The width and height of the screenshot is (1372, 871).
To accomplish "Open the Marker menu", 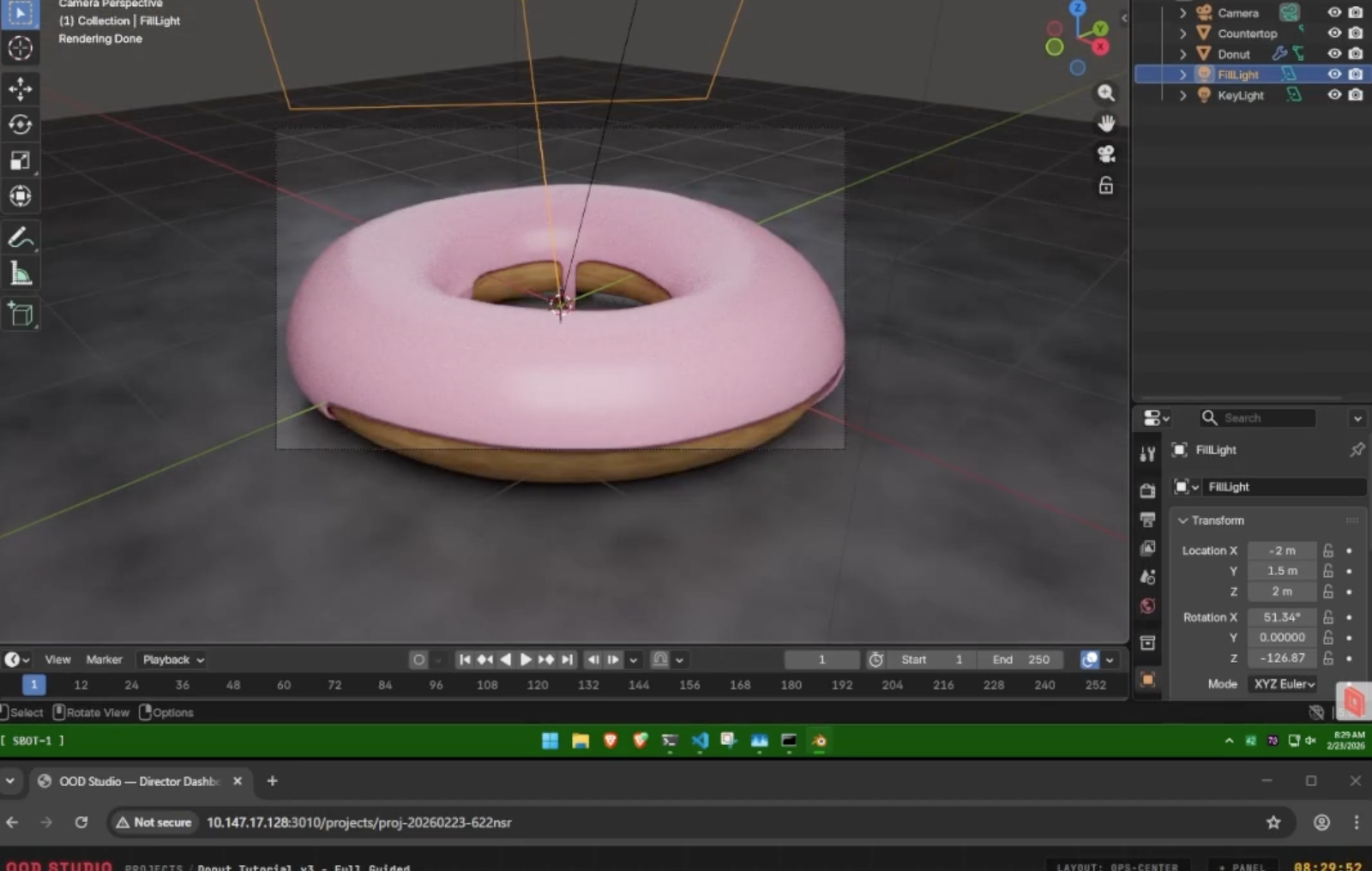I will 104,659.
